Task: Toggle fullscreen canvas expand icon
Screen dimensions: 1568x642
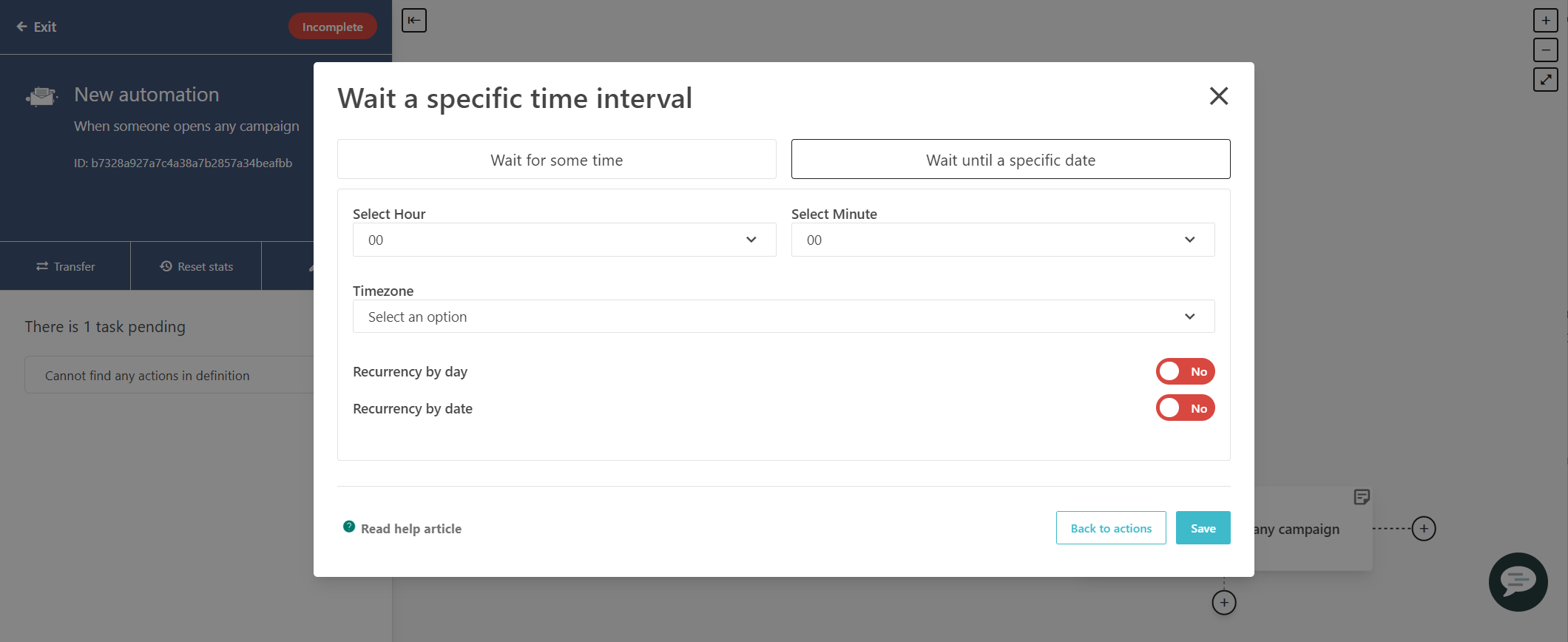Action: 1545,80
